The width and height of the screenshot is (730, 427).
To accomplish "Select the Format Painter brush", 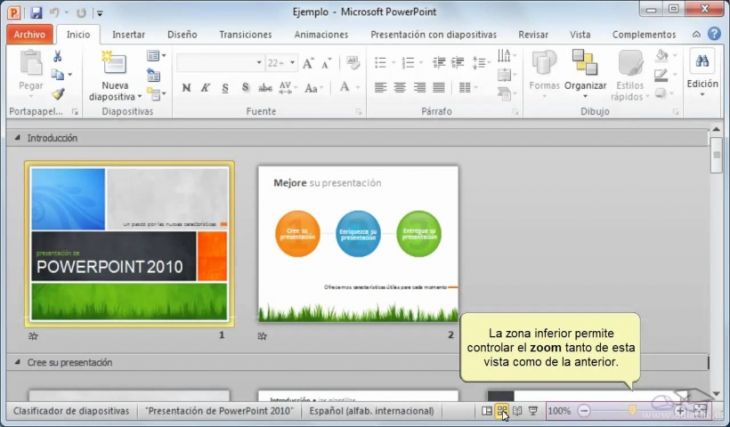I will click(58, 94).
